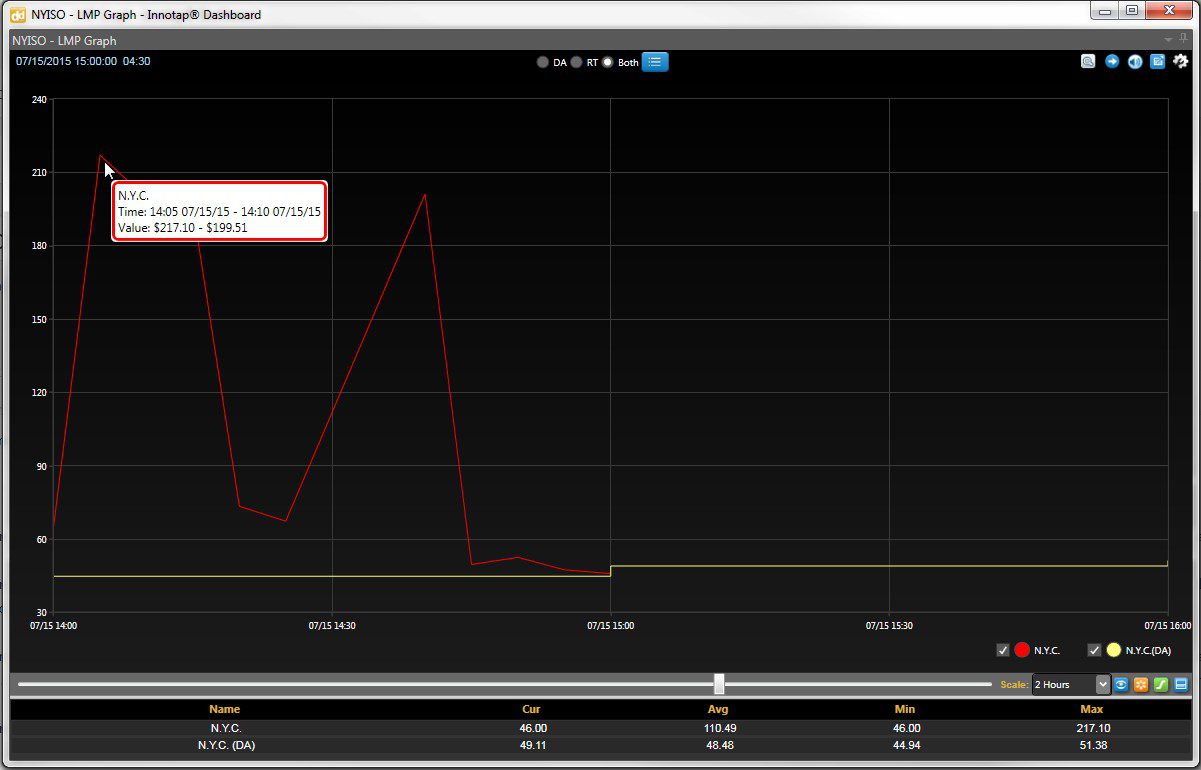The image size is (1201, 770).
Task: Open the panel header dropdown arrow
Action: tap(1168, 40)
